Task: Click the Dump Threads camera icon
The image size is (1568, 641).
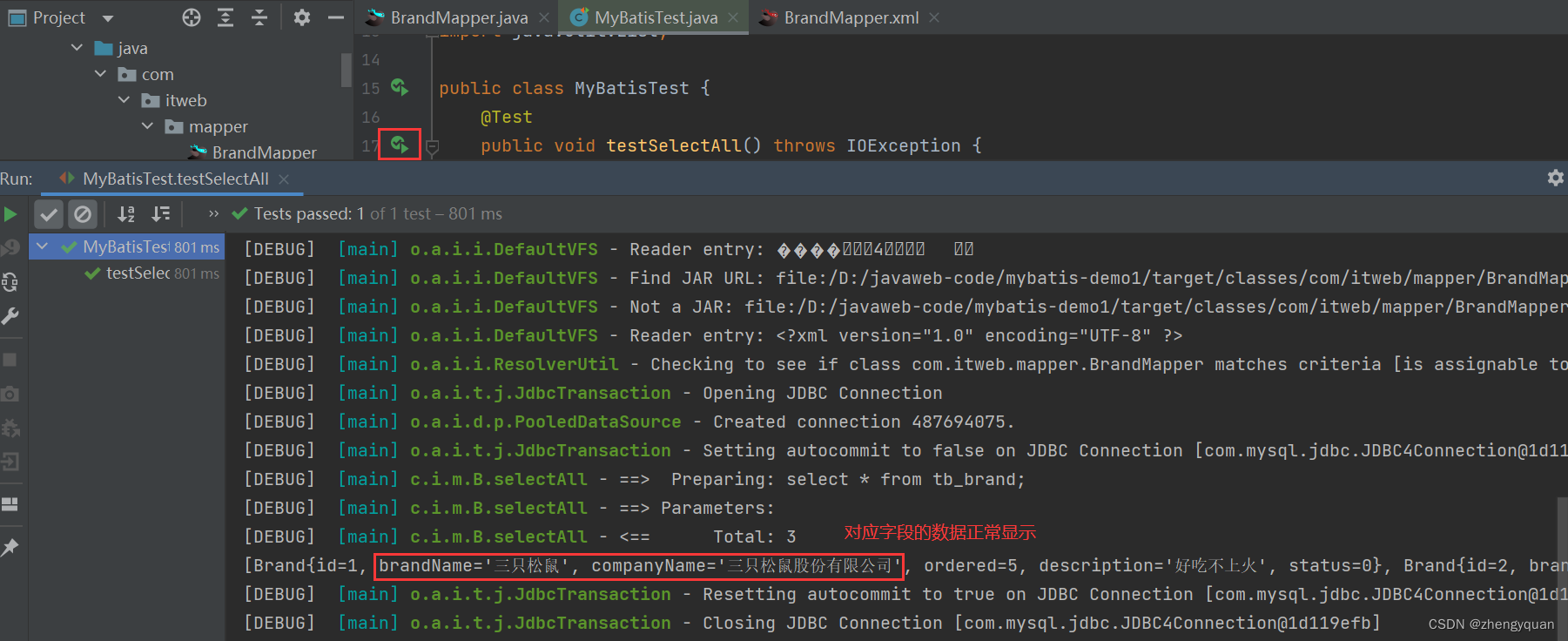Action: click(x=10, y=394)
